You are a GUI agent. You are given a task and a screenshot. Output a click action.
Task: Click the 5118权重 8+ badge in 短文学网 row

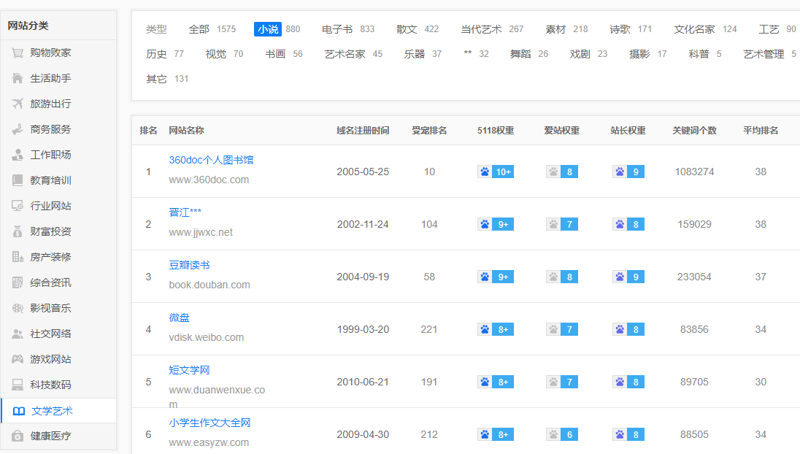pos(495,382)
